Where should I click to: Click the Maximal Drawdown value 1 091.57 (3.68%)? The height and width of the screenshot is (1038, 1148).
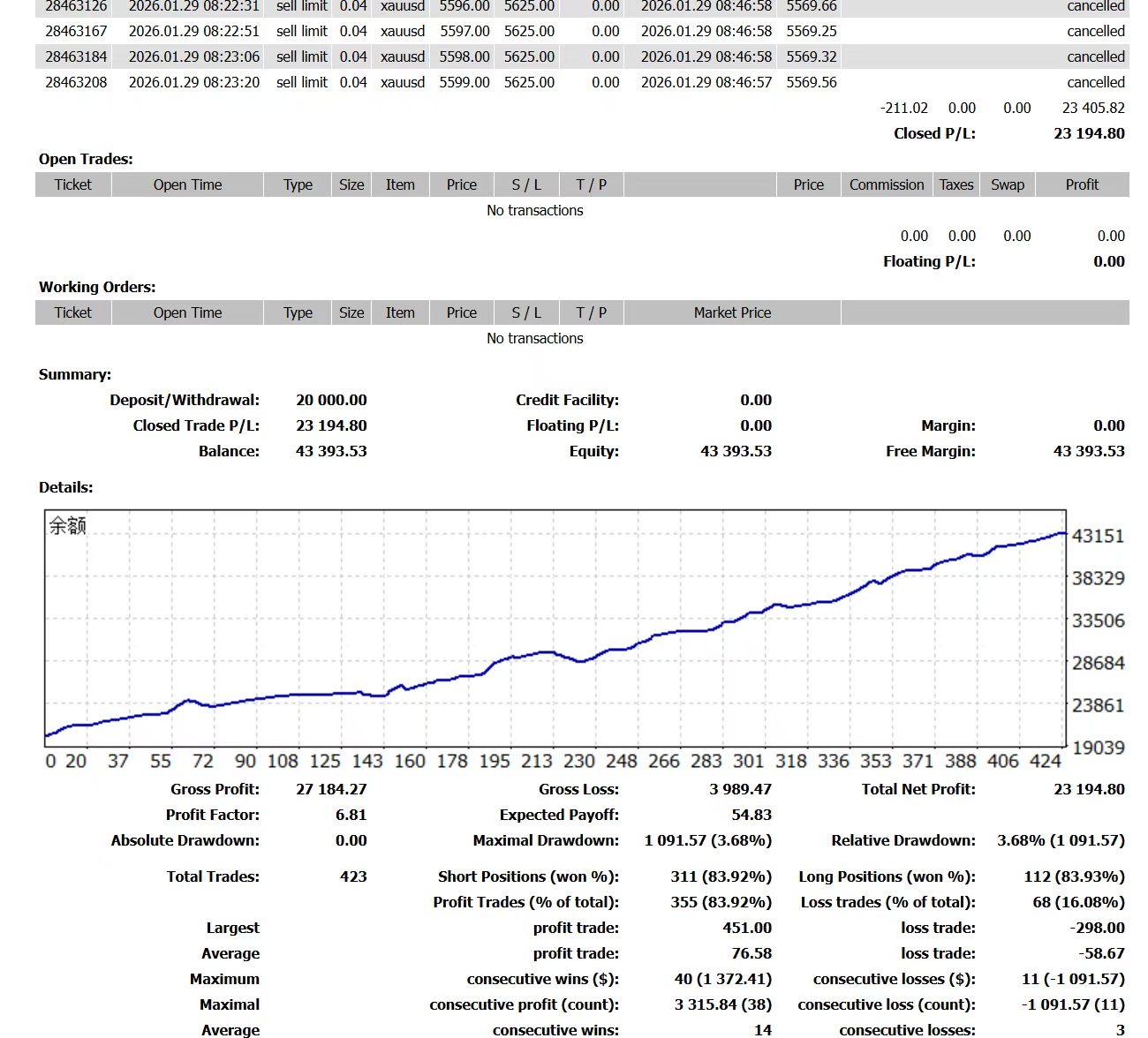tap(707, 840)
